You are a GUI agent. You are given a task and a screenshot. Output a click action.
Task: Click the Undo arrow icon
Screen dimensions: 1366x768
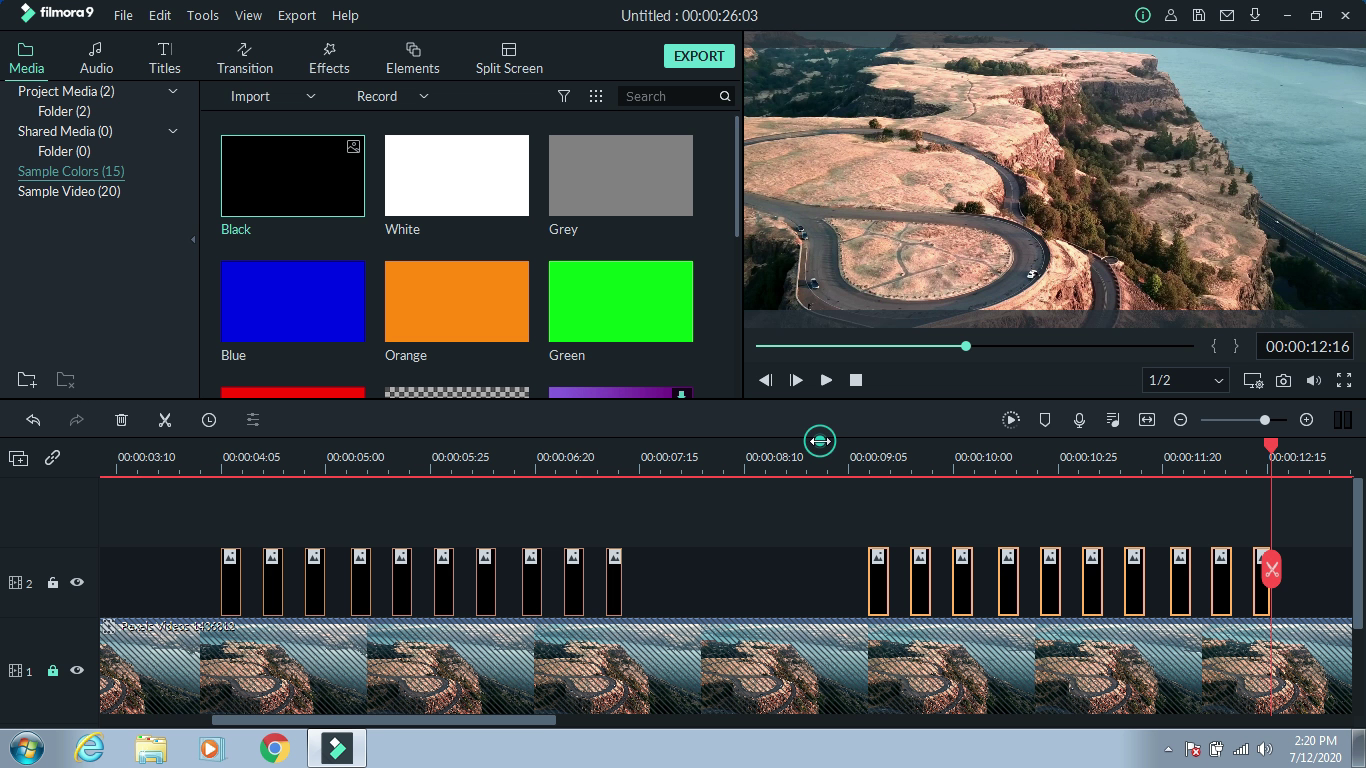[35, 420]
